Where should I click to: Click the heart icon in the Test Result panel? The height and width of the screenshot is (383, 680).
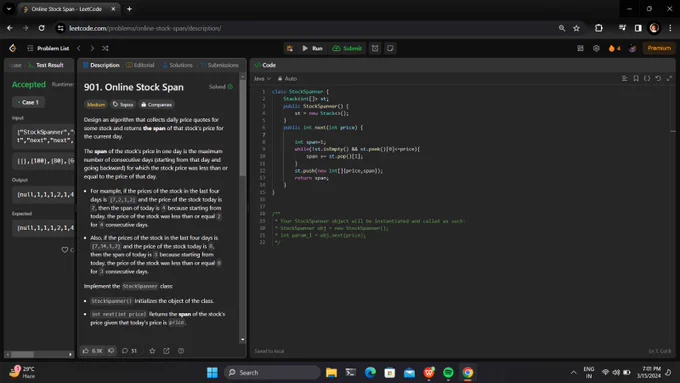(65, 250)
